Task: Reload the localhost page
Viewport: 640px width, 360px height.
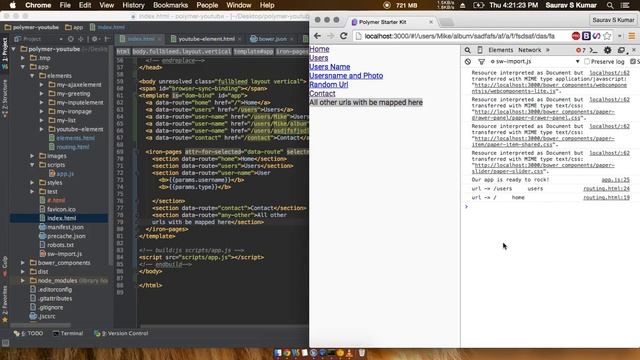Action: click(344, 36)
